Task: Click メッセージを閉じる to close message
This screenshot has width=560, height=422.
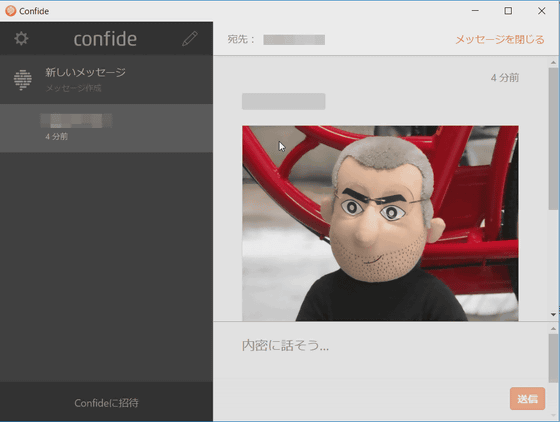Action: (x=500, y=39)
